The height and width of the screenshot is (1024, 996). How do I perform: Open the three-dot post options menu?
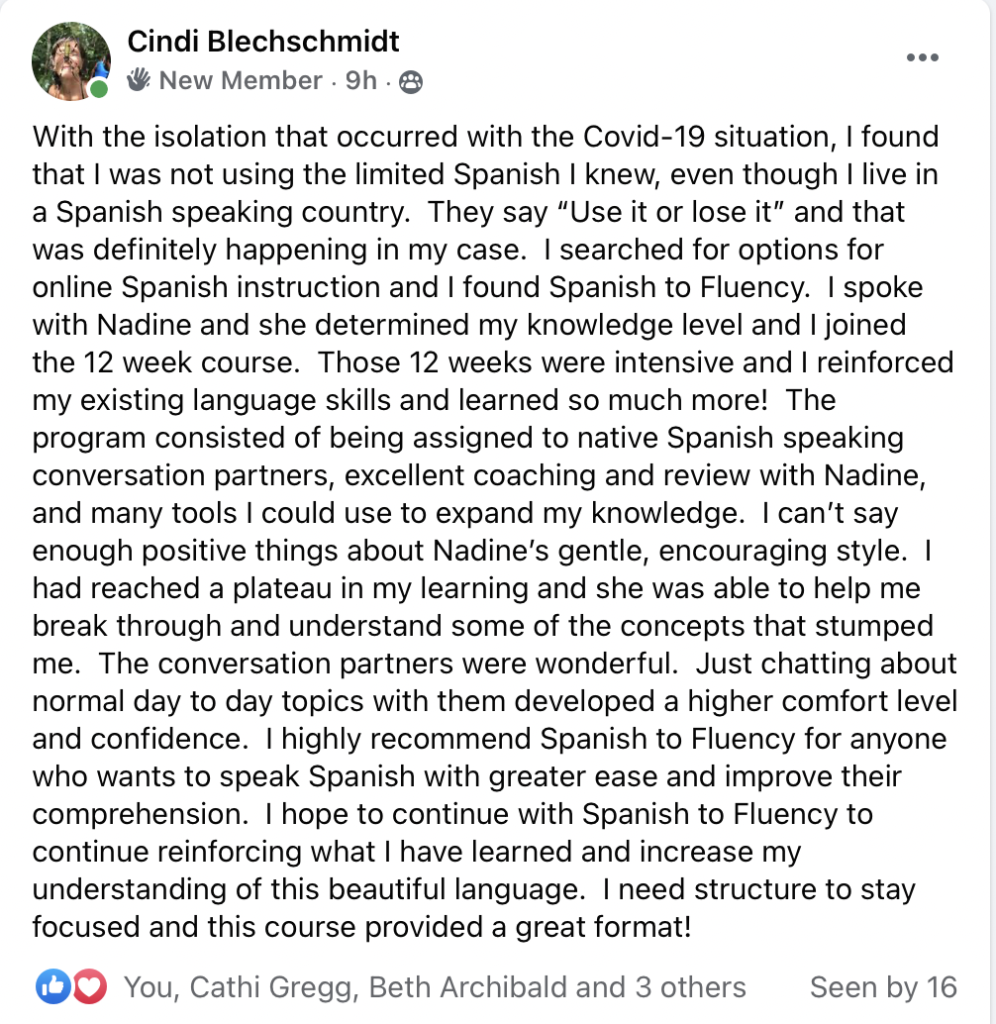pos(922,57)
